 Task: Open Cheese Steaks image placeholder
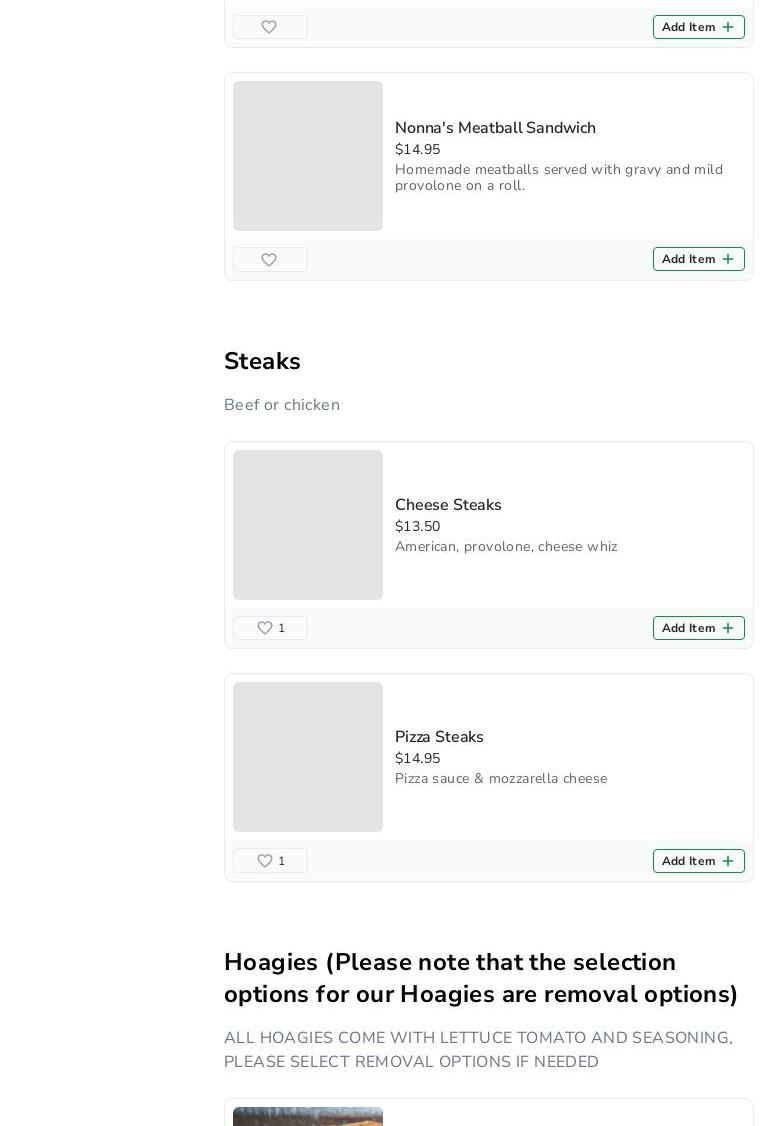pyautogui.click(x=308, y=525)
